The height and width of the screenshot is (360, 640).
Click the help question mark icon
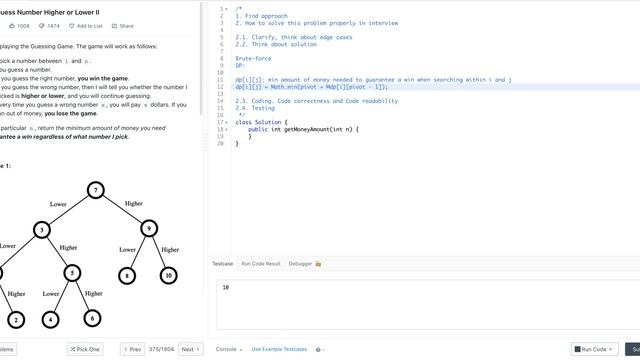pos(318,350)
